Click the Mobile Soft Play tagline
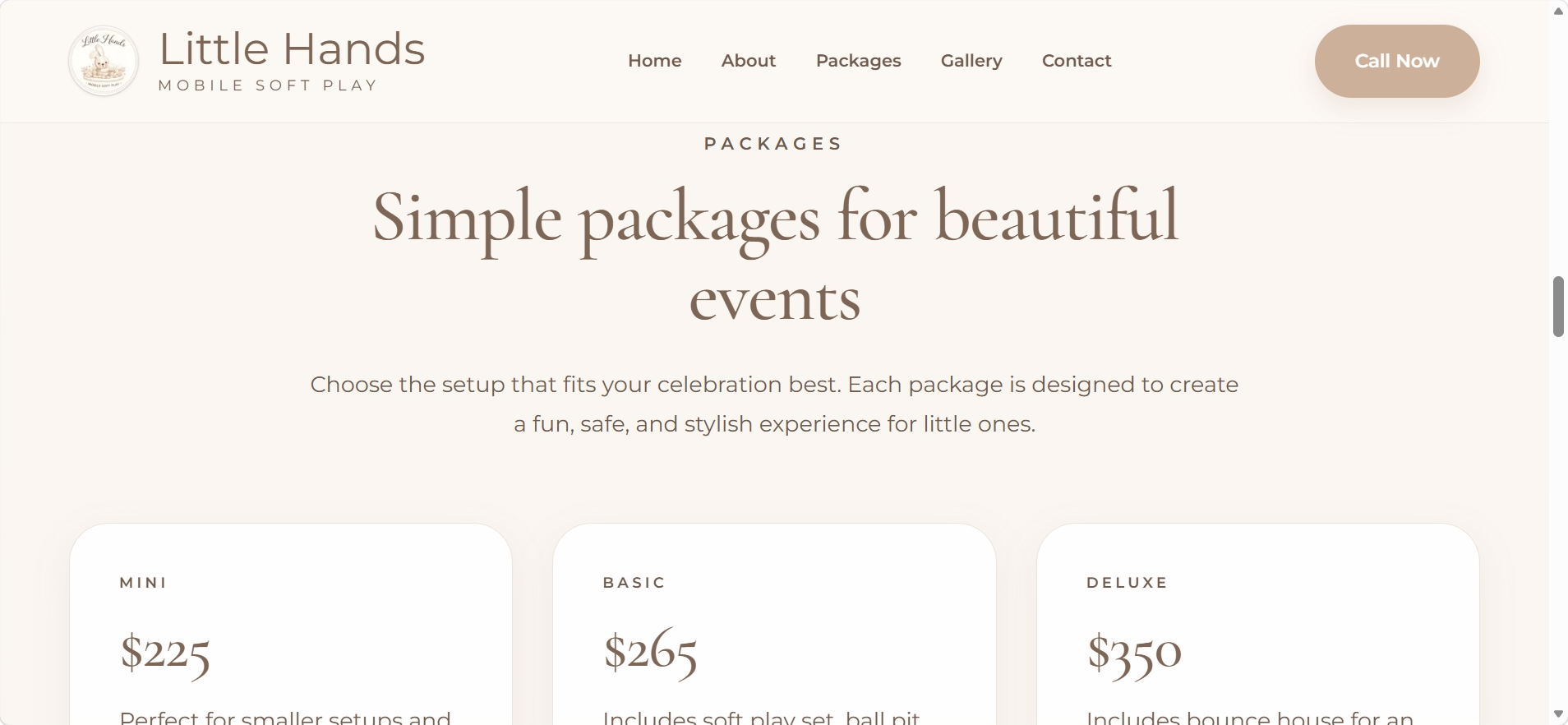Viewport: 1568px width, 725px height. point(268,85)
